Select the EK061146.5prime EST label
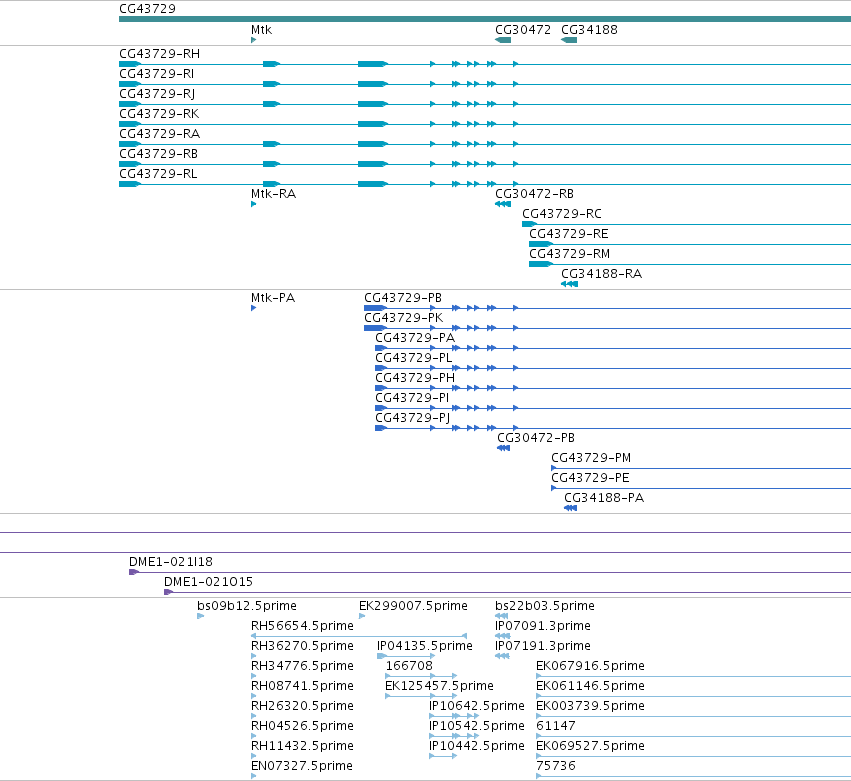Viewport: 851px width, 781px height. tap(590, 687)
